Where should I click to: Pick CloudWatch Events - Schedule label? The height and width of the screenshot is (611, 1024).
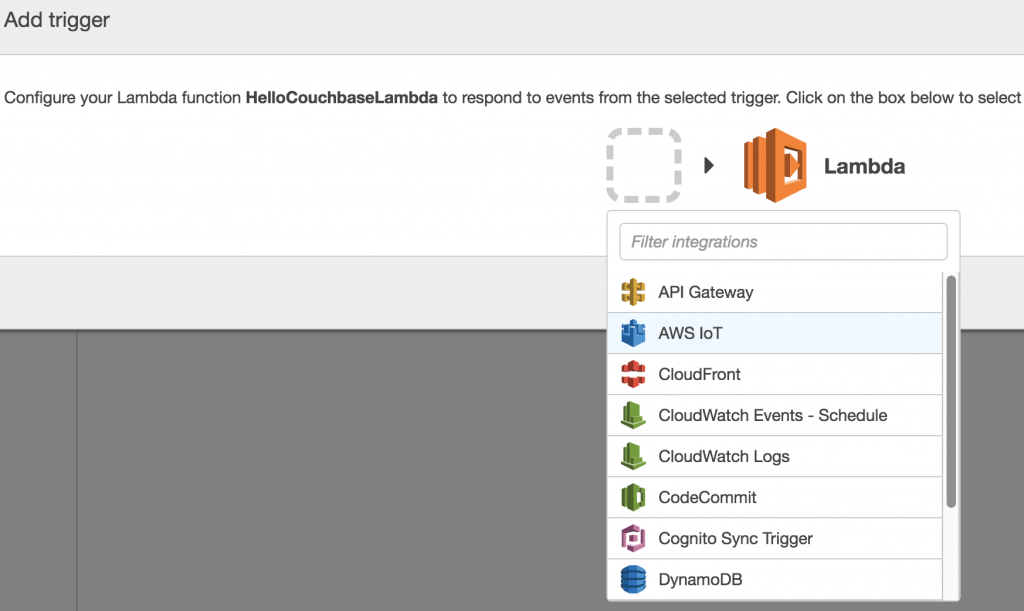click(773, 415)
